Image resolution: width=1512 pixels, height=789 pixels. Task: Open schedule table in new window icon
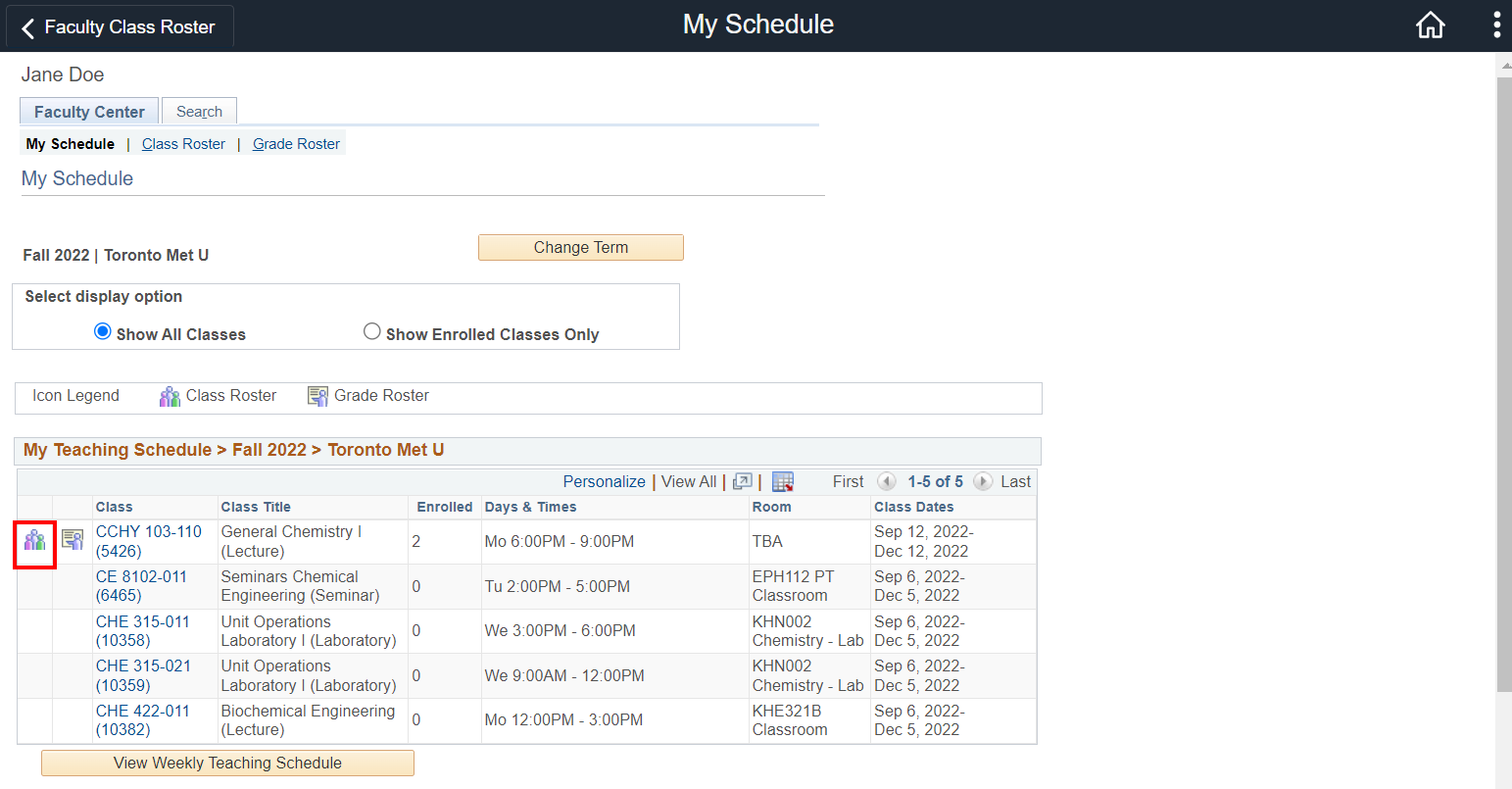pos(743,481)
